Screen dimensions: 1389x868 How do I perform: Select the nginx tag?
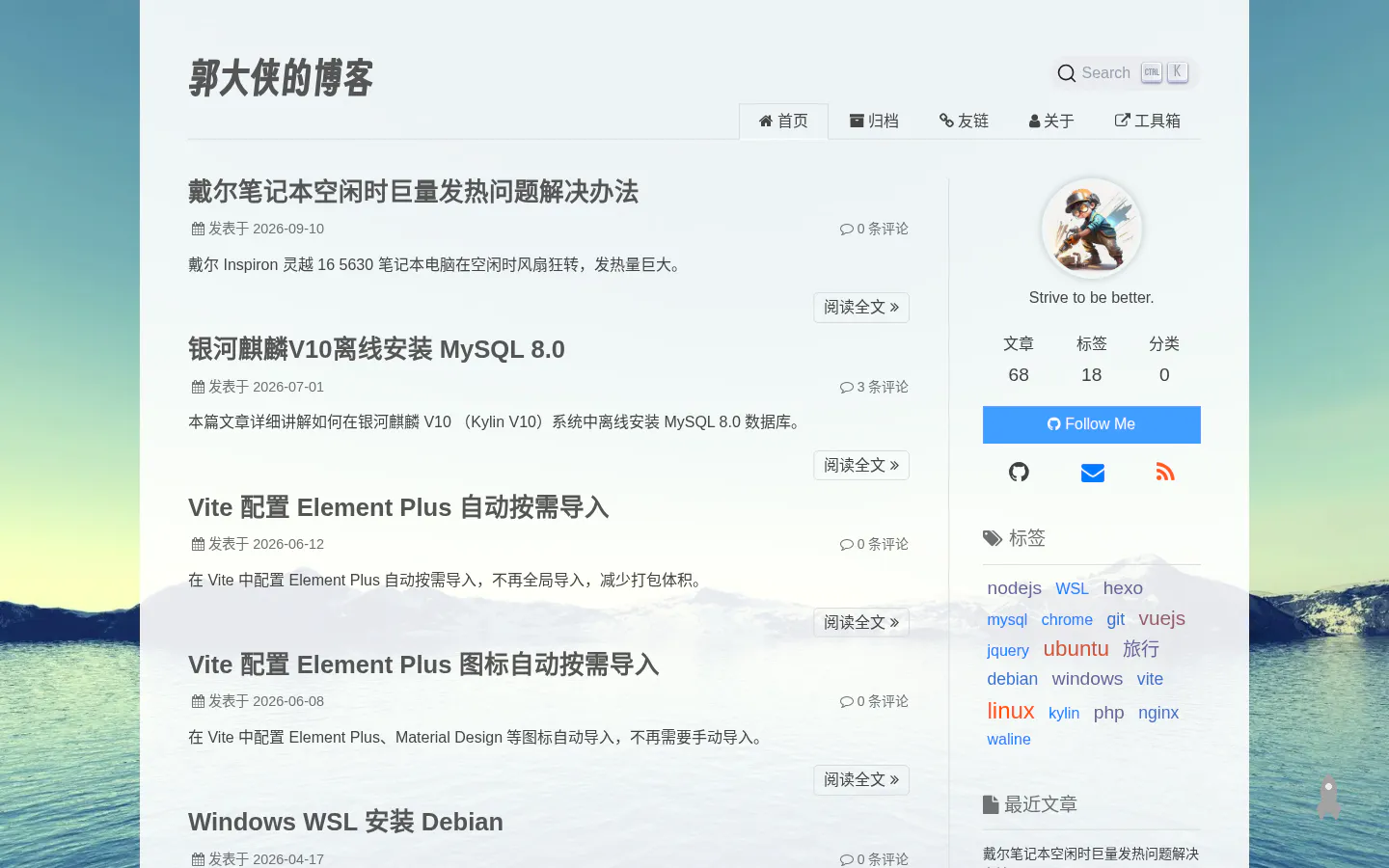pos(1158,713)
